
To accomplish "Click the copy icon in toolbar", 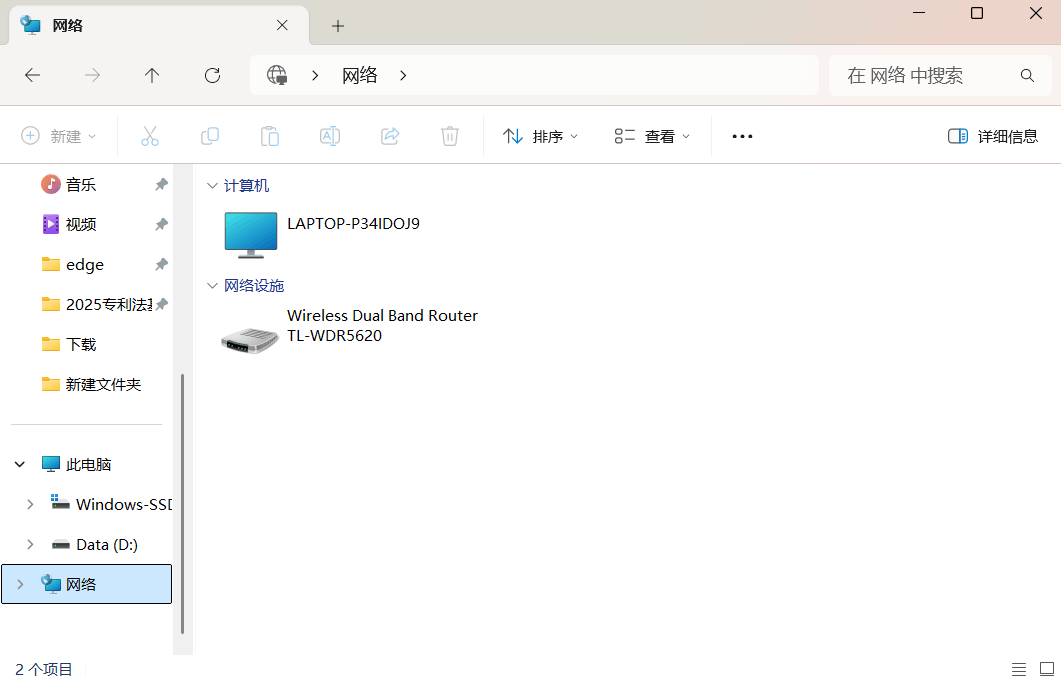I will 210,136.
